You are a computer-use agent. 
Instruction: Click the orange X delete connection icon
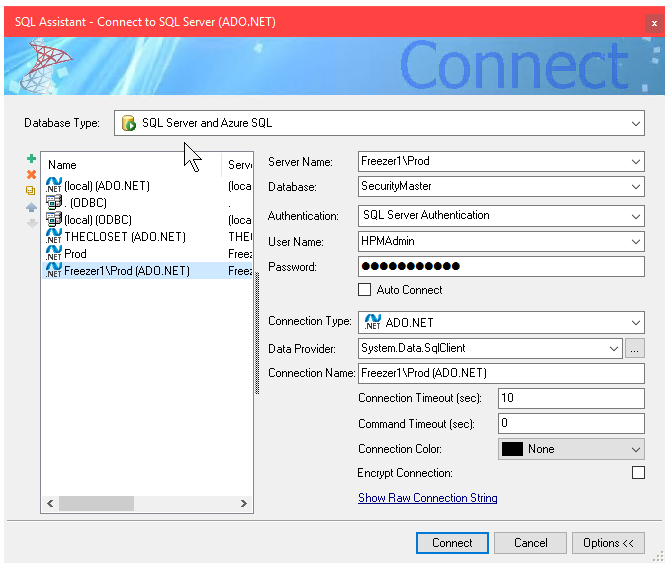31,175
